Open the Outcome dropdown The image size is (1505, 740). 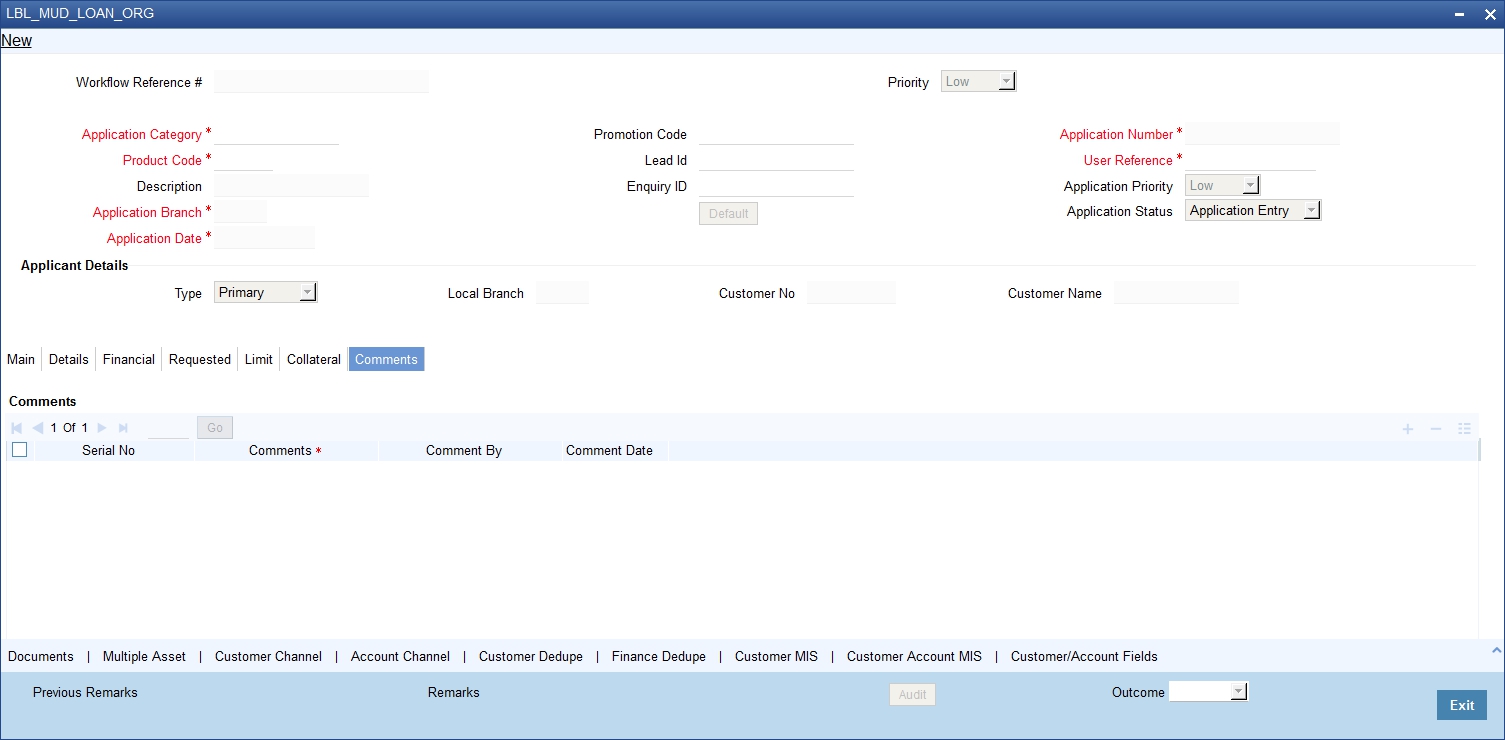point(1209,691)
